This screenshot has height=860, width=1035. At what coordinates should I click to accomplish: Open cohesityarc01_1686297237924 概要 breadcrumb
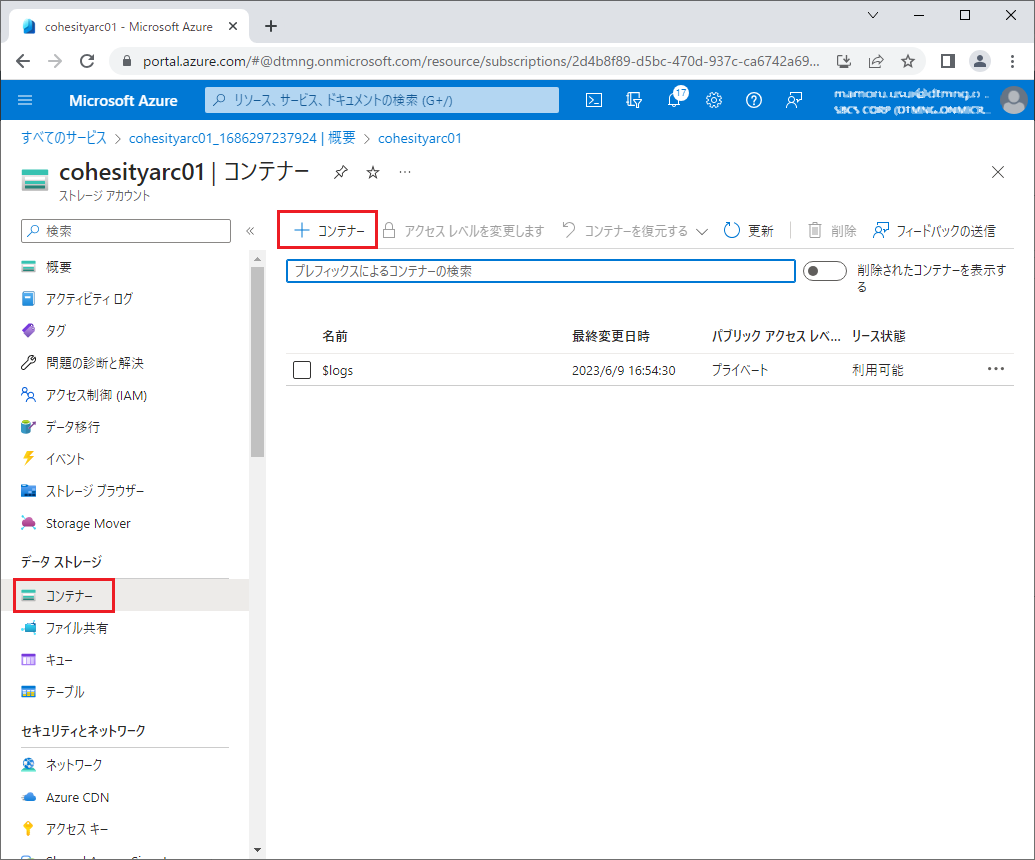coord(242,138)
